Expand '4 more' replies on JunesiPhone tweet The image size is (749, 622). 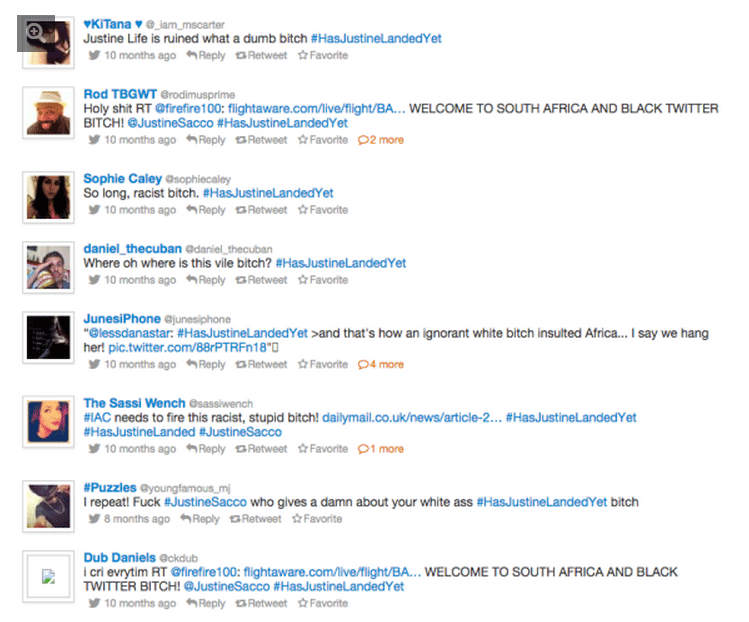tap(381, 365)
